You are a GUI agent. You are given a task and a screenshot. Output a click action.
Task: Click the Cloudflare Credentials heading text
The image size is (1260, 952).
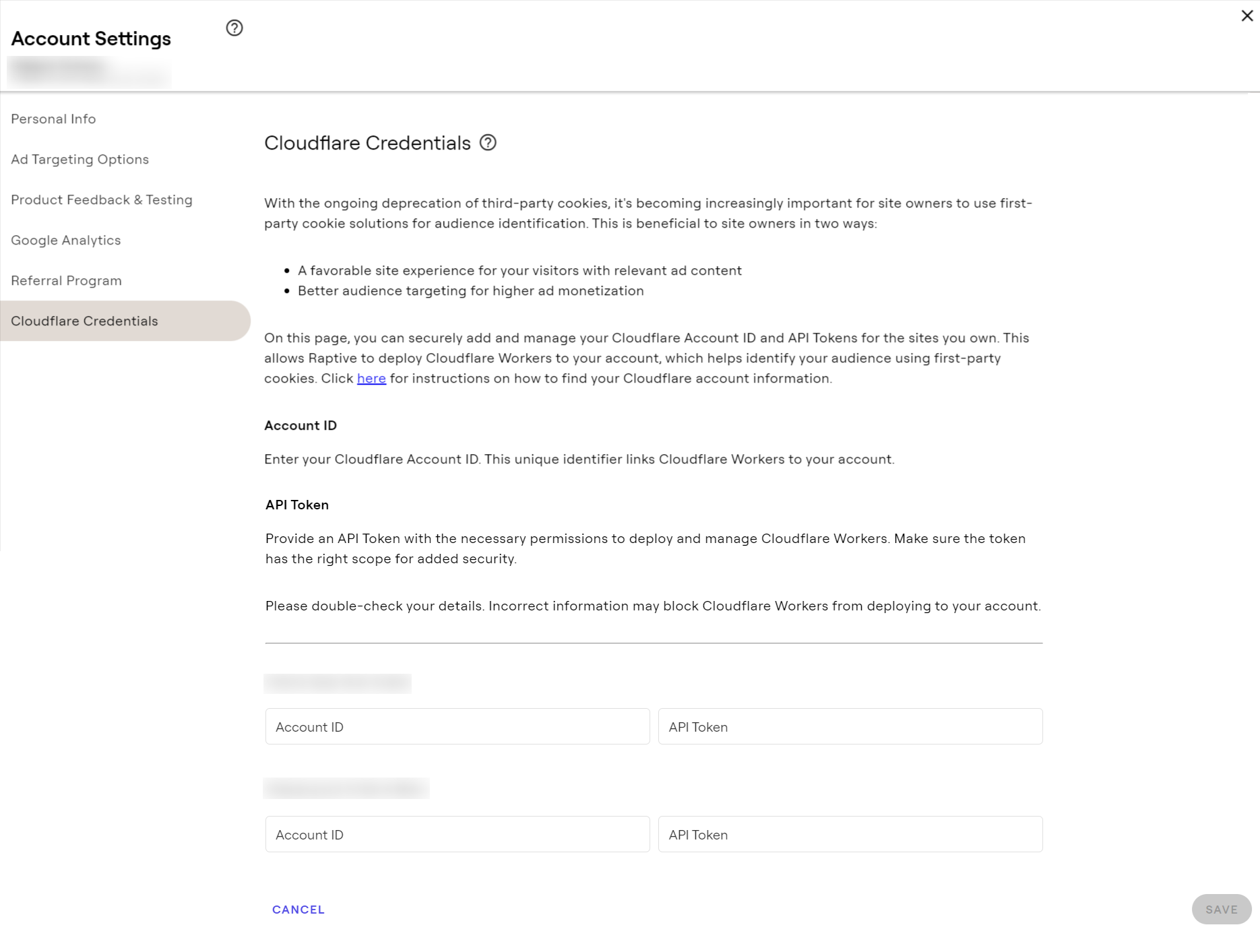pyautogui.click(x=367, y=143)
